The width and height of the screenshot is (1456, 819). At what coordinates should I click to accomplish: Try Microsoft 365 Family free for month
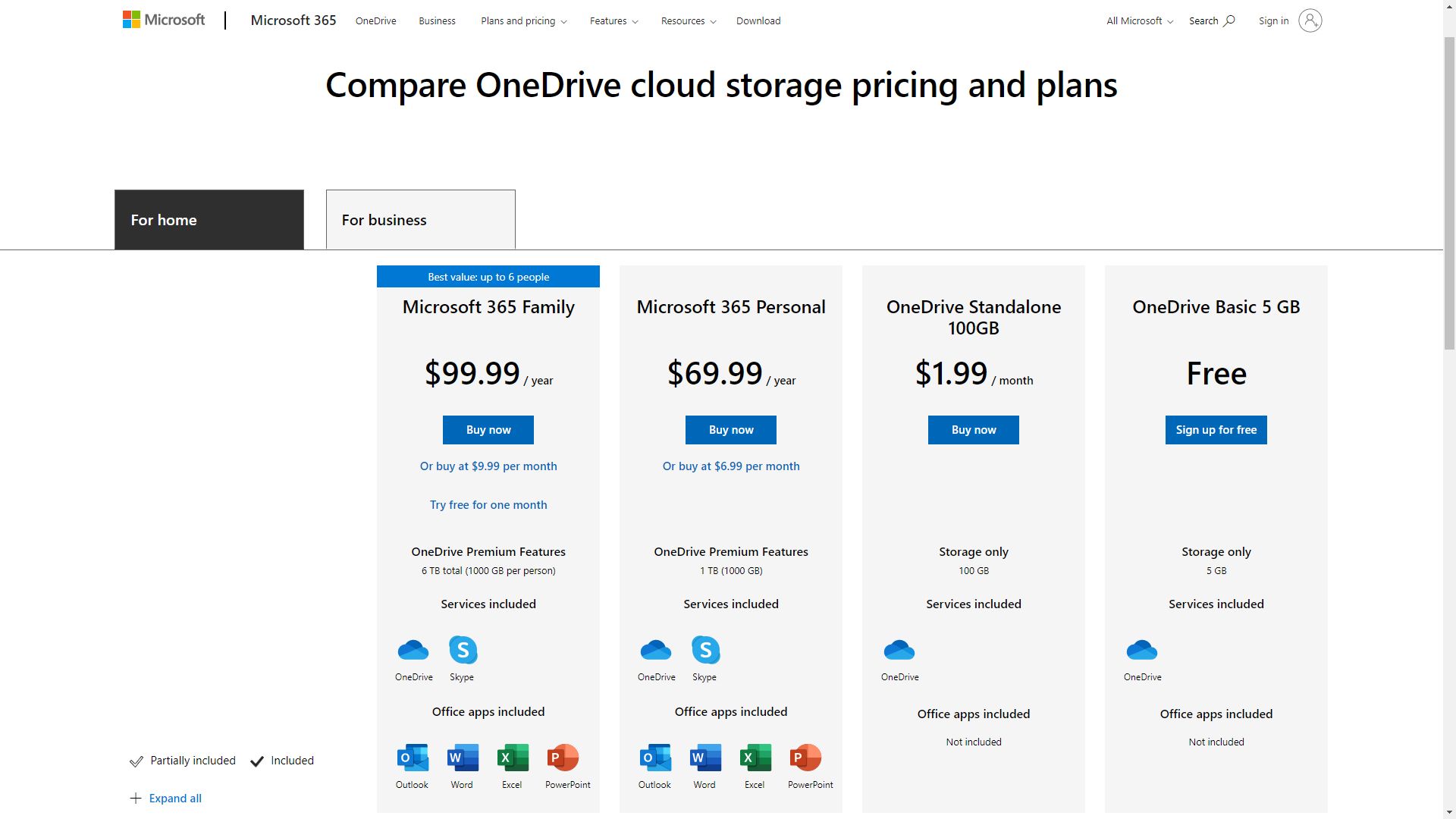point(488,503)
